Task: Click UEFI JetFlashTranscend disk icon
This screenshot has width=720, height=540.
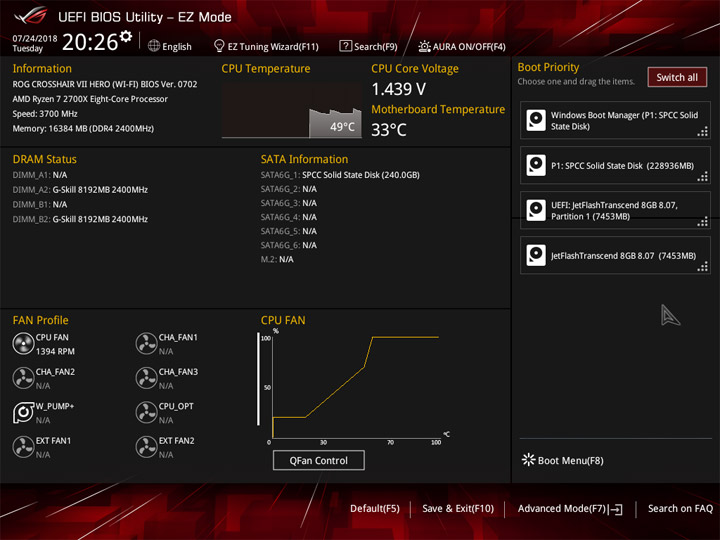Action: click(536, 210)
